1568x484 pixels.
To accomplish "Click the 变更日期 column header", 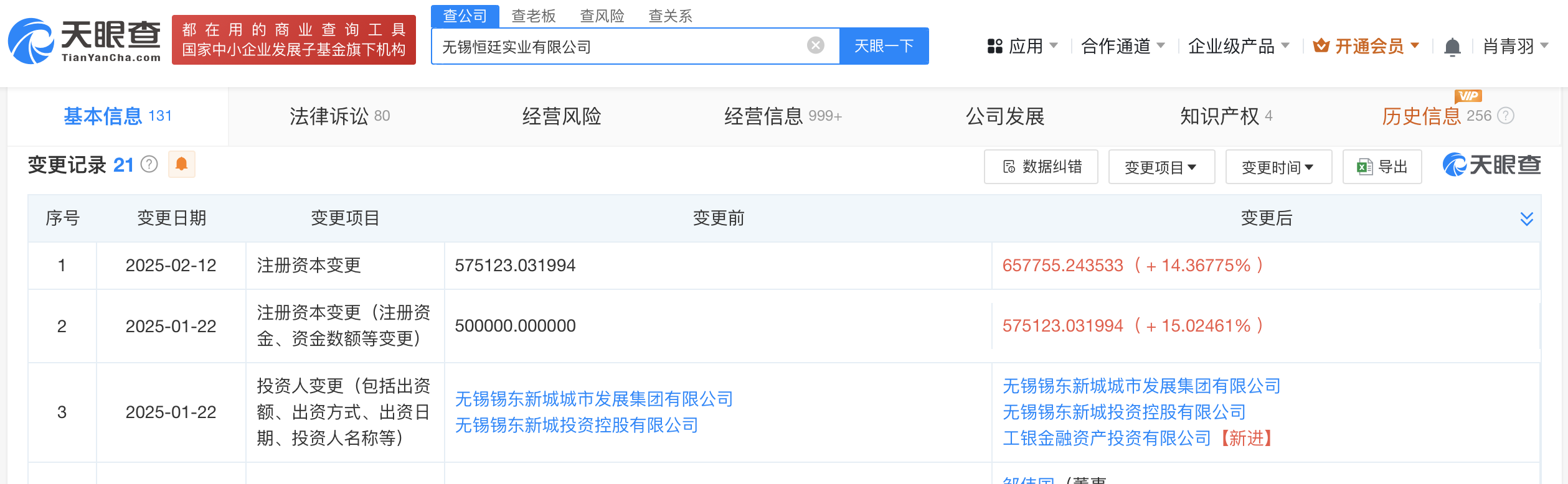I will click(x=171, y=218).
